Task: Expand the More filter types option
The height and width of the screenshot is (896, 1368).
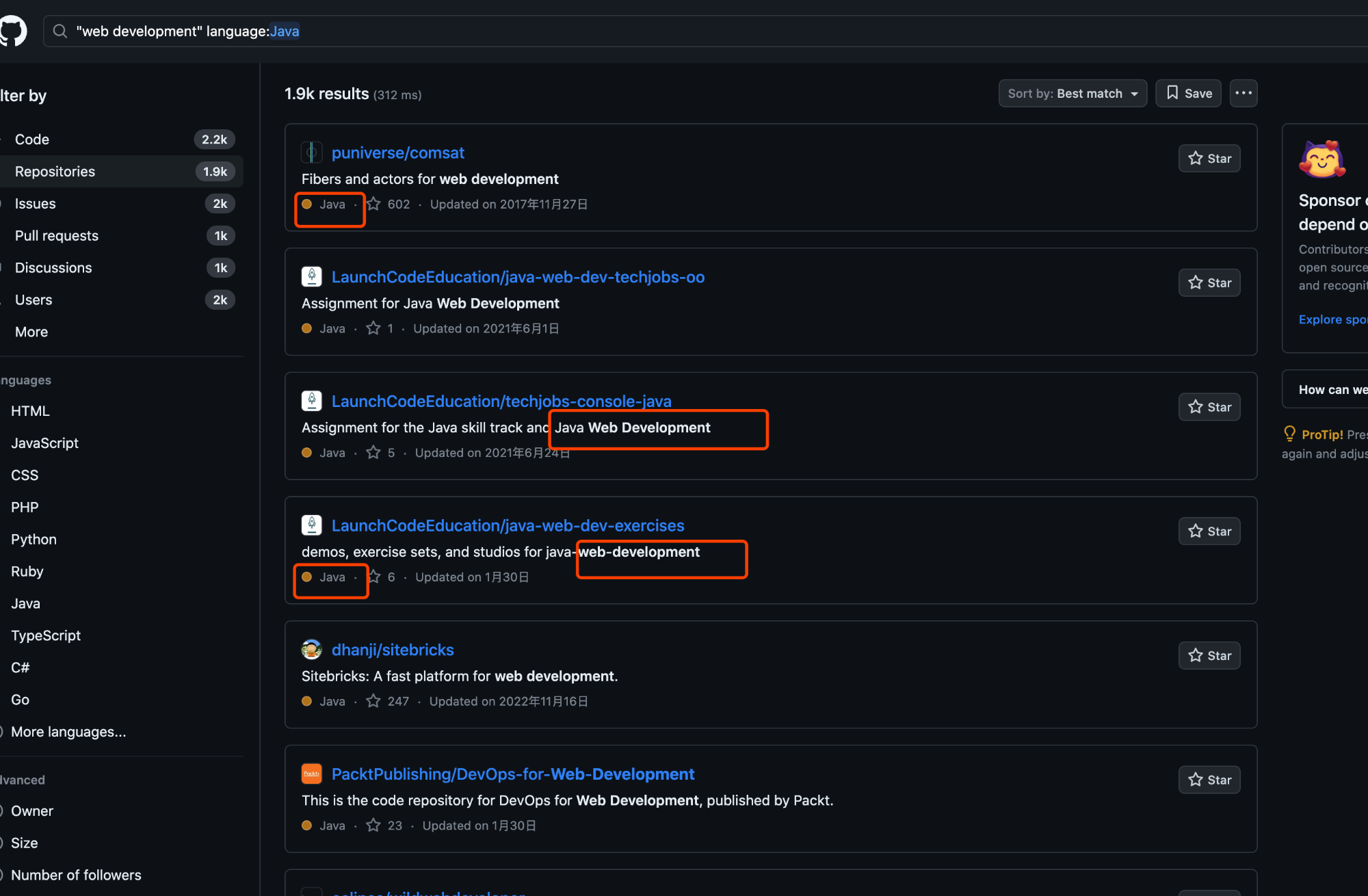Action: 31,332
